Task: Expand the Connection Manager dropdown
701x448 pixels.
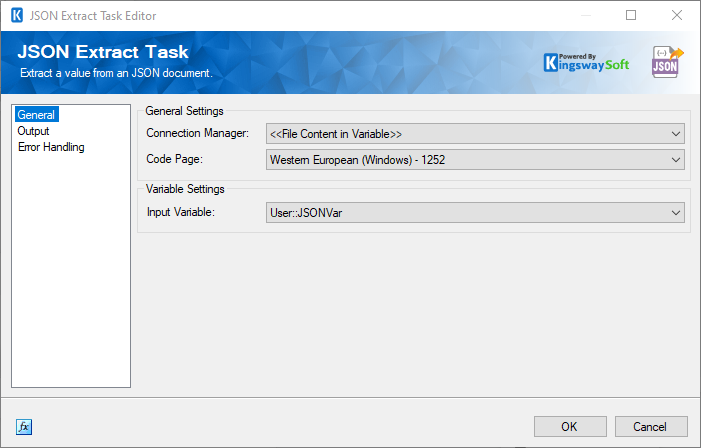Action: pyautogui.click(x=676, y=133)
